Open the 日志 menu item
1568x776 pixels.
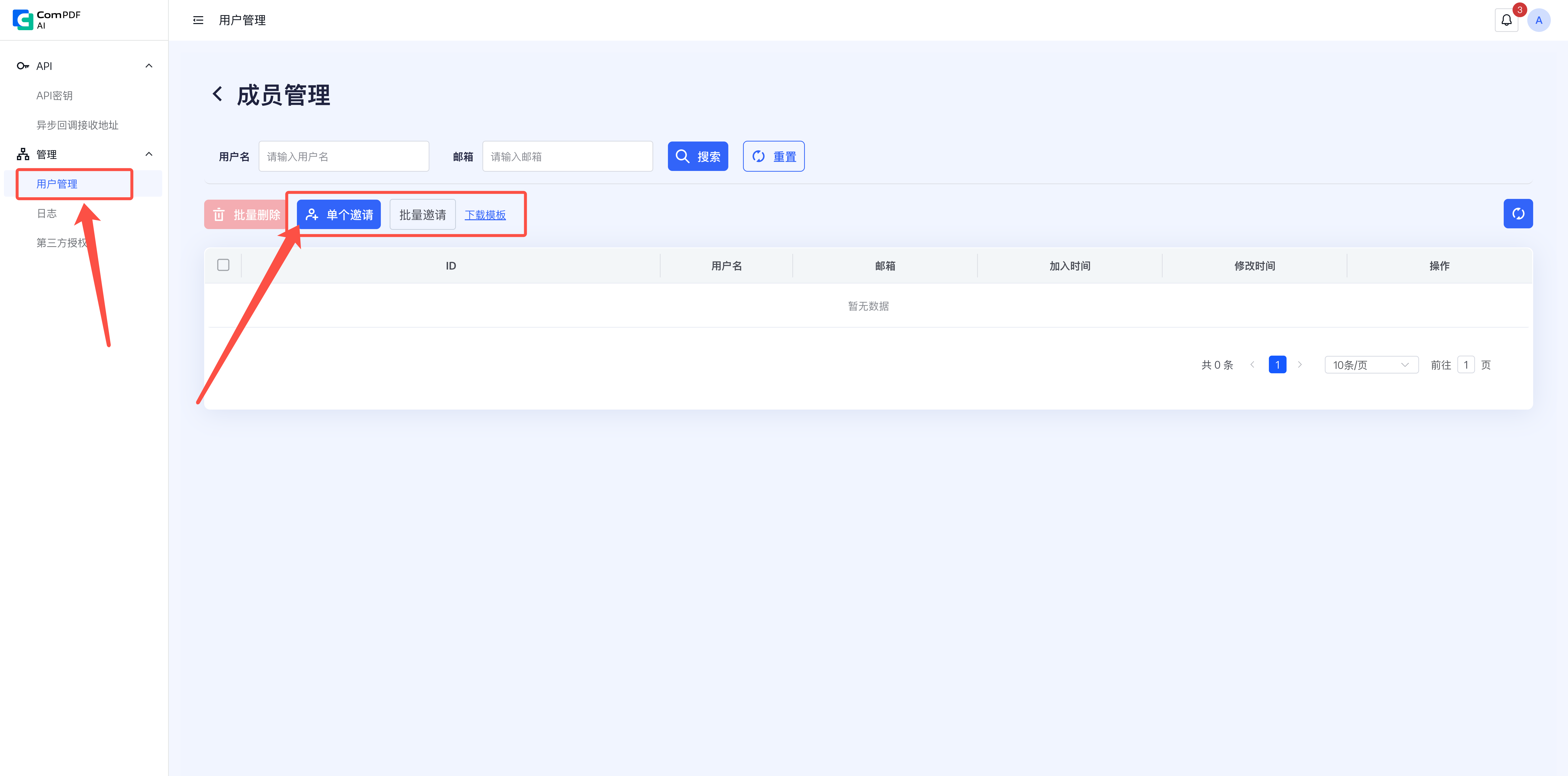coord(47,213)
